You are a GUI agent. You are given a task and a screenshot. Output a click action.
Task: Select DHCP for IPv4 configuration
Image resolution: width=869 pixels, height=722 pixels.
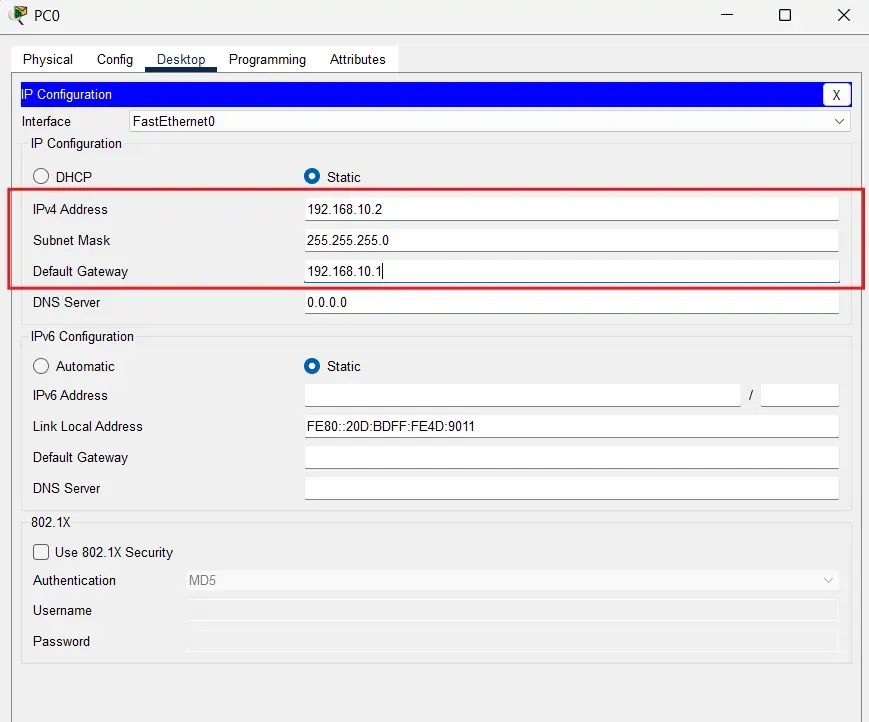click(x=41, y=177)
